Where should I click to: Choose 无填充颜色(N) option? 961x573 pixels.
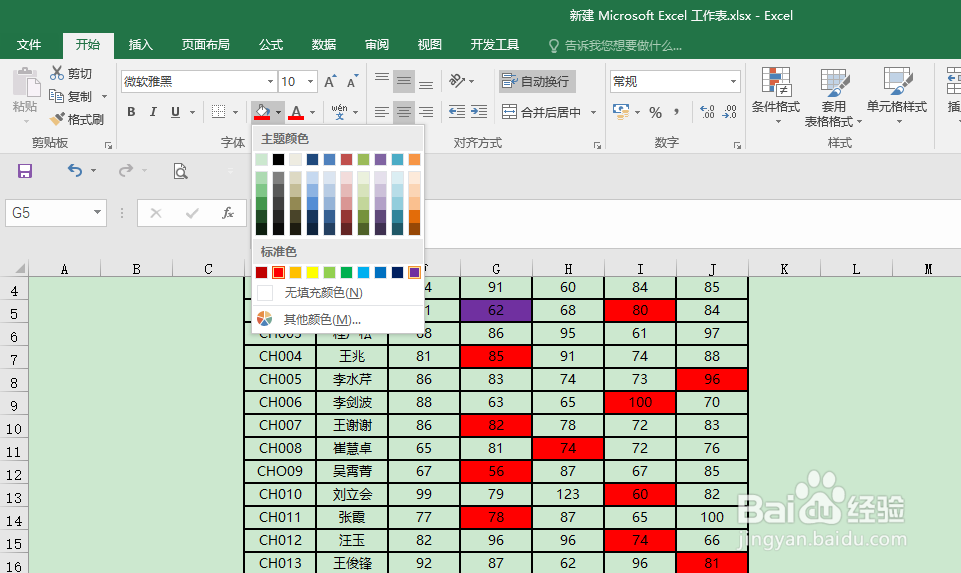coord(337,293)
